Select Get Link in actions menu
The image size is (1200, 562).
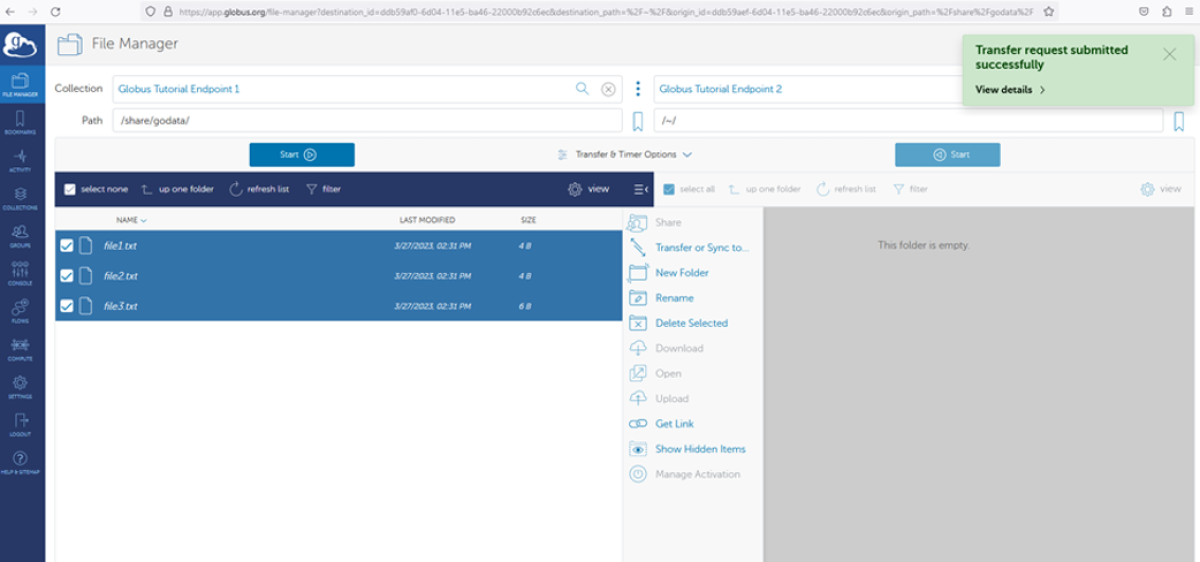(x=674, y=424)
